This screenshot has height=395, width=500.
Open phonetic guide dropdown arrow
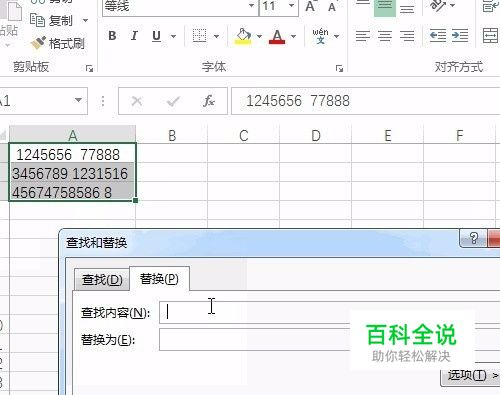click(x=336, y=36)
